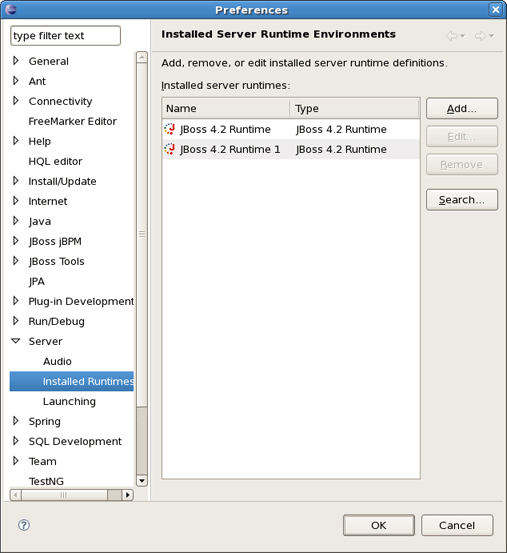Select Installed Runtimes under Server
Screen dimensions: 507x553
point(72,381)
